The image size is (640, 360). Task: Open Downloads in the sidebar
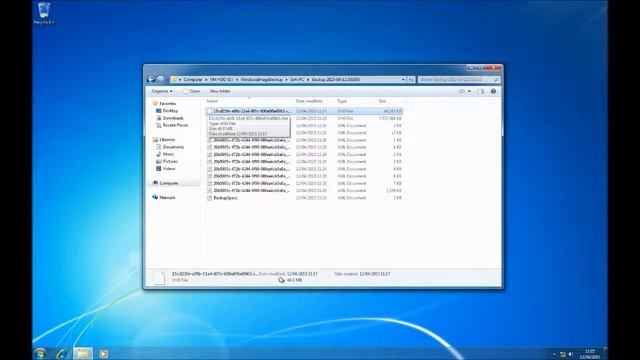[170, 118]
